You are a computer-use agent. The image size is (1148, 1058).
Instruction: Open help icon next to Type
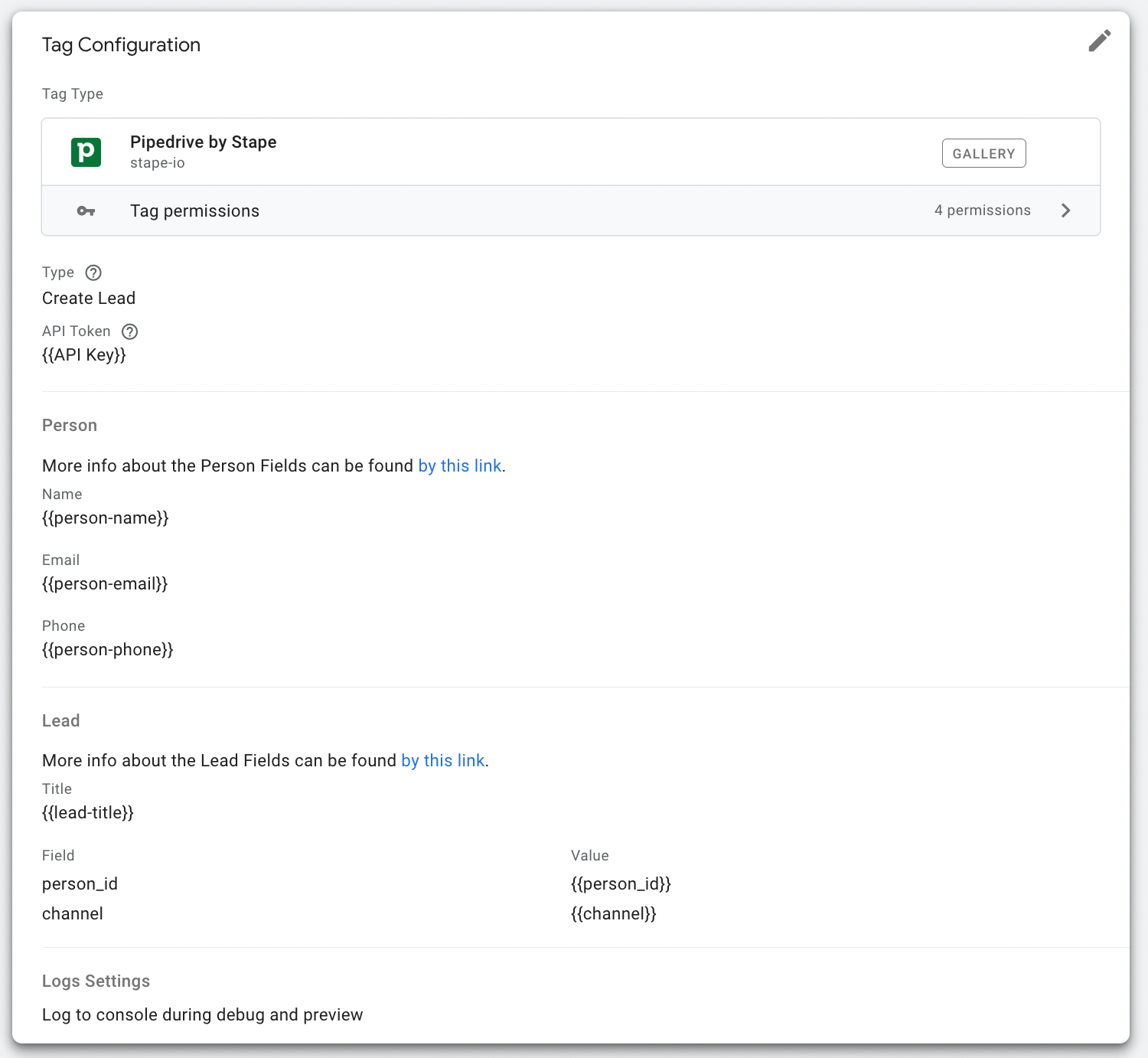coord(93,273)
